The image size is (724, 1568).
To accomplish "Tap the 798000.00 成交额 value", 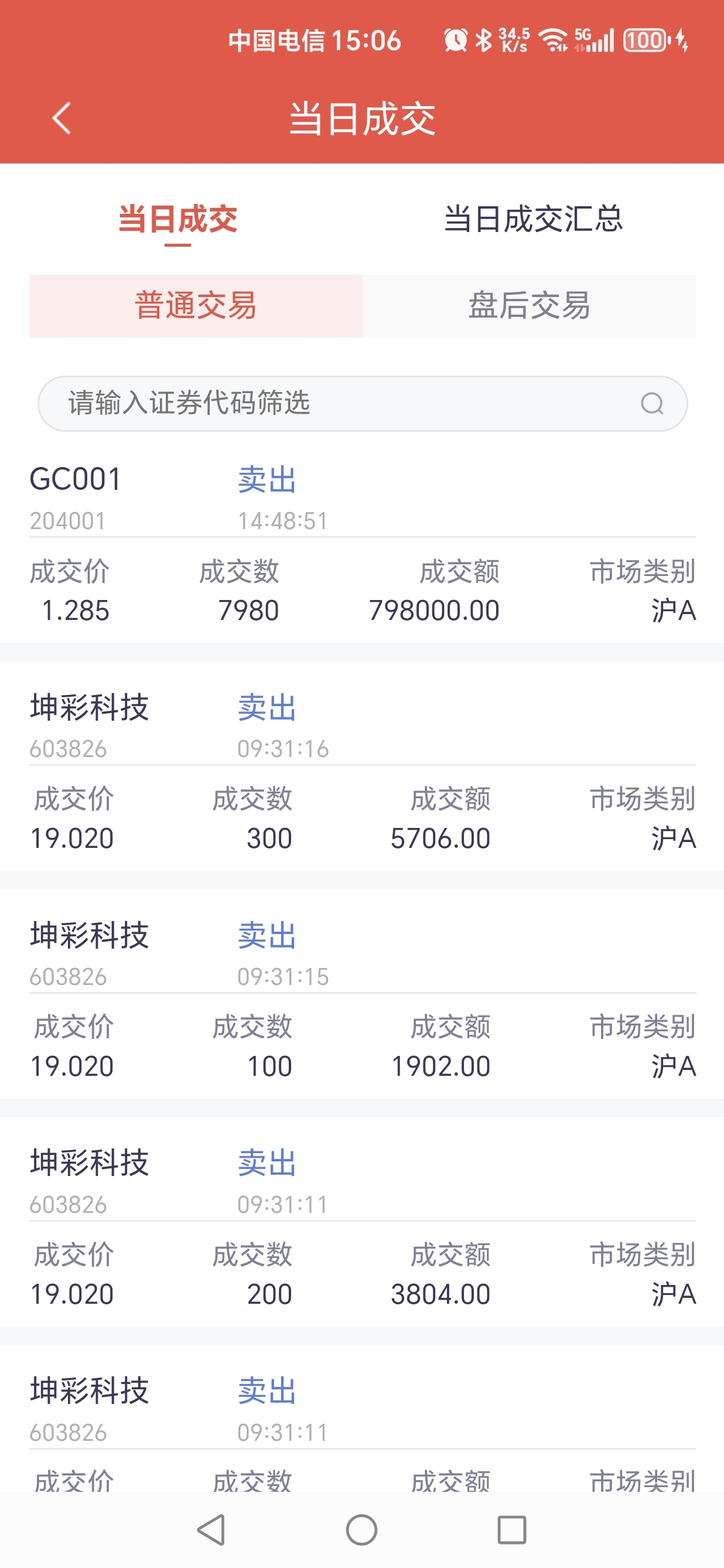I will (x=434, y=611).
